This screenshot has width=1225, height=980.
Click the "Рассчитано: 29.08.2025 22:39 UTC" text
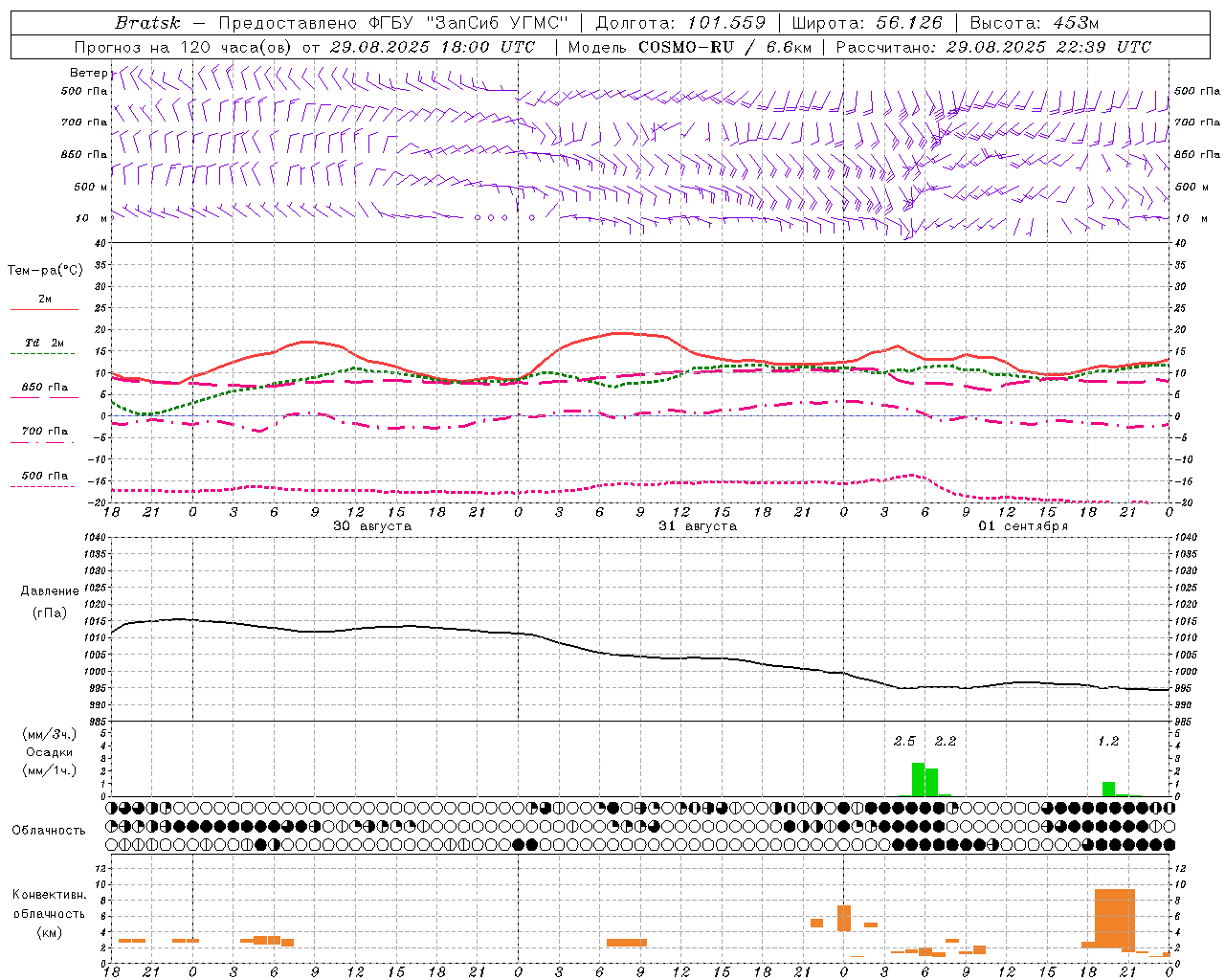pyautogui.click(x=993, y=47)
